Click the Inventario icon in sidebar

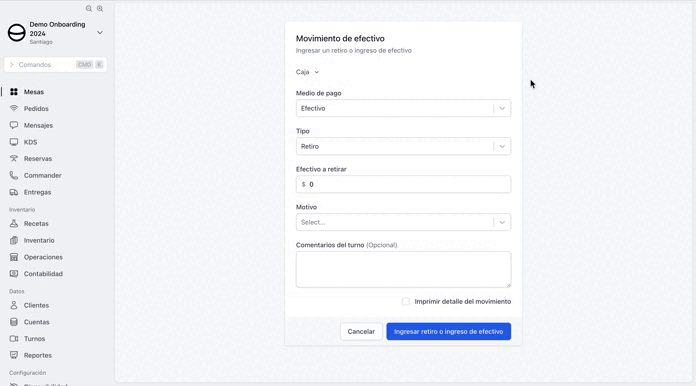coord(14,240)
